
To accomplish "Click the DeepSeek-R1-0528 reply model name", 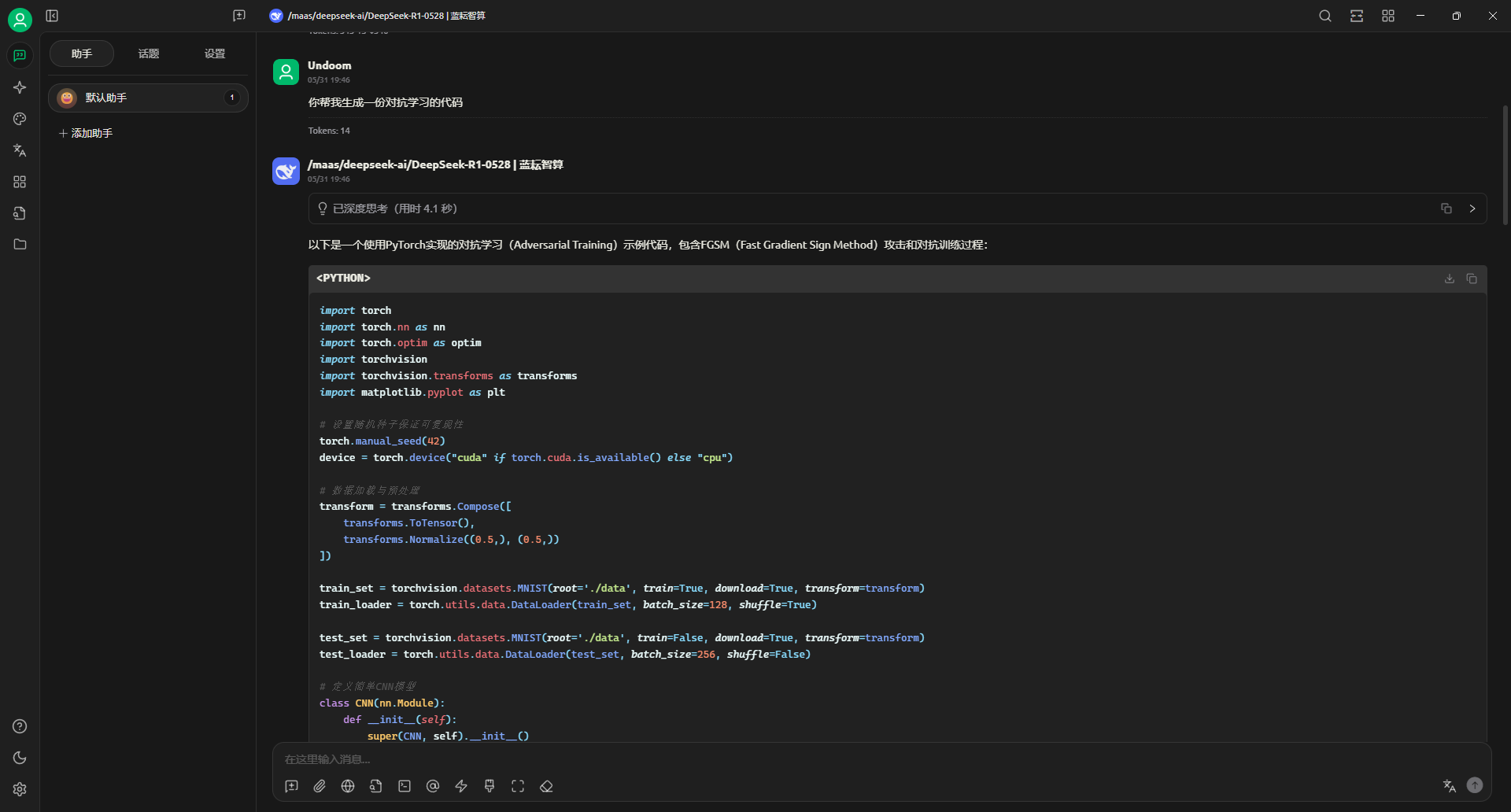I will click(435, 164).
